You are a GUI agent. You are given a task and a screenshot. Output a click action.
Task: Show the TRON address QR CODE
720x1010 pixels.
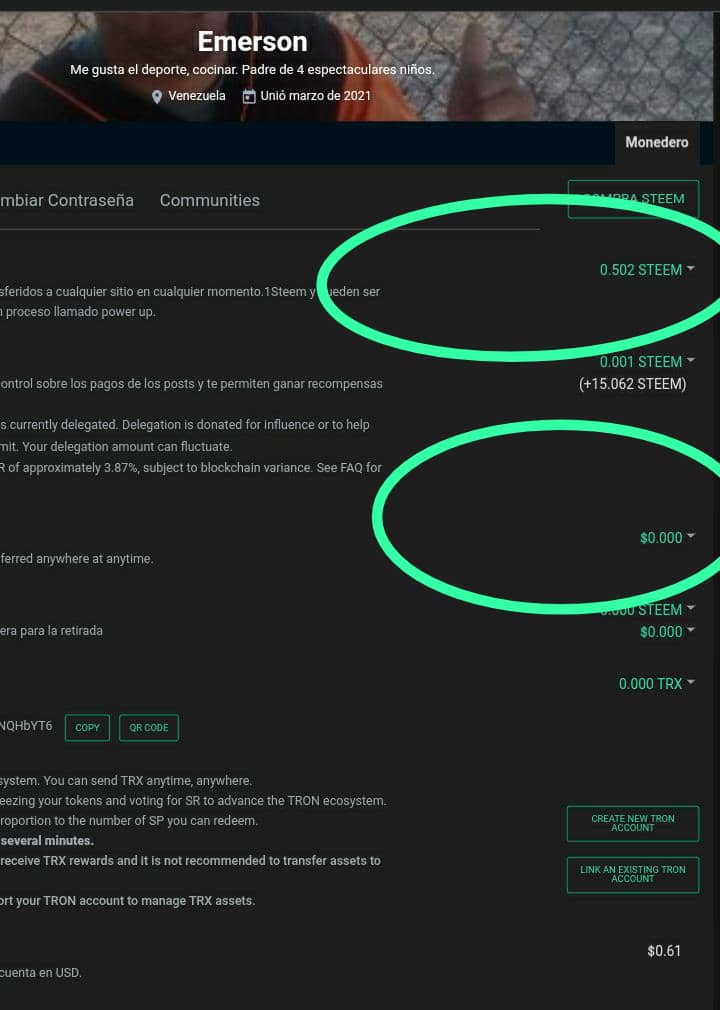click(149, 728)
